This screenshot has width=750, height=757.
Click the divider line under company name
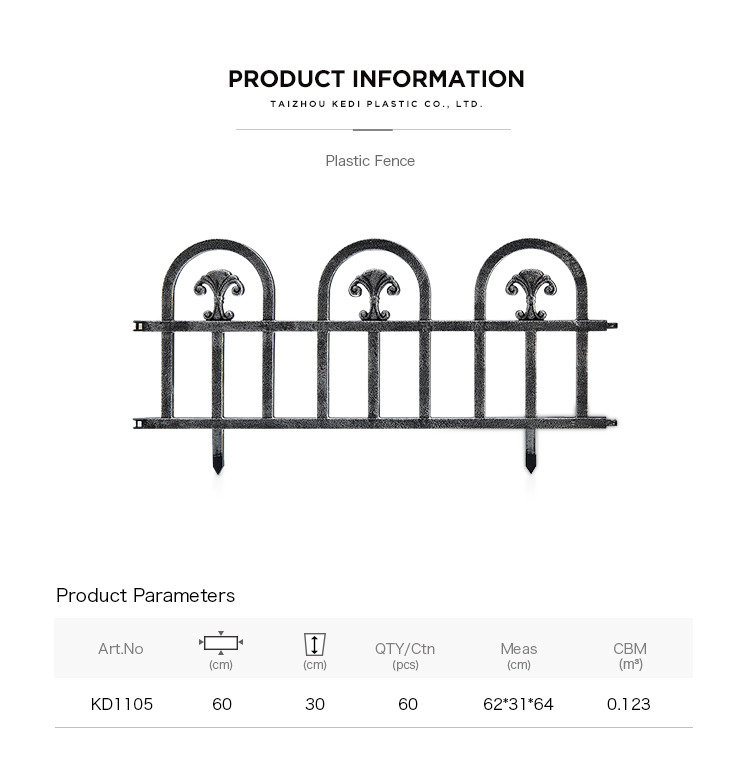(373, 129)
